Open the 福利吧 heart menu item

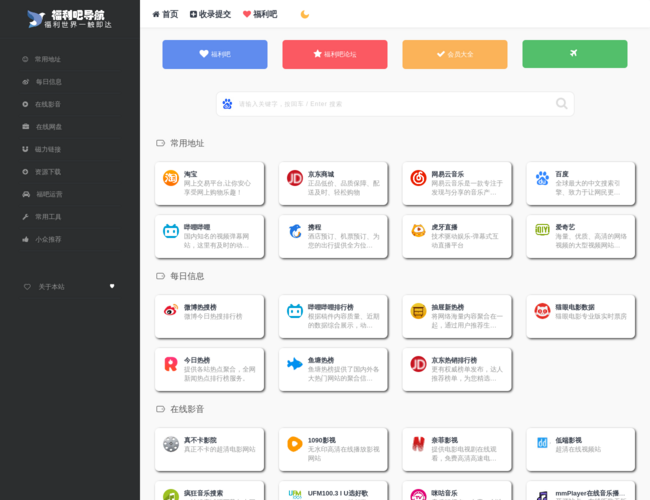[x=260, y=15]
